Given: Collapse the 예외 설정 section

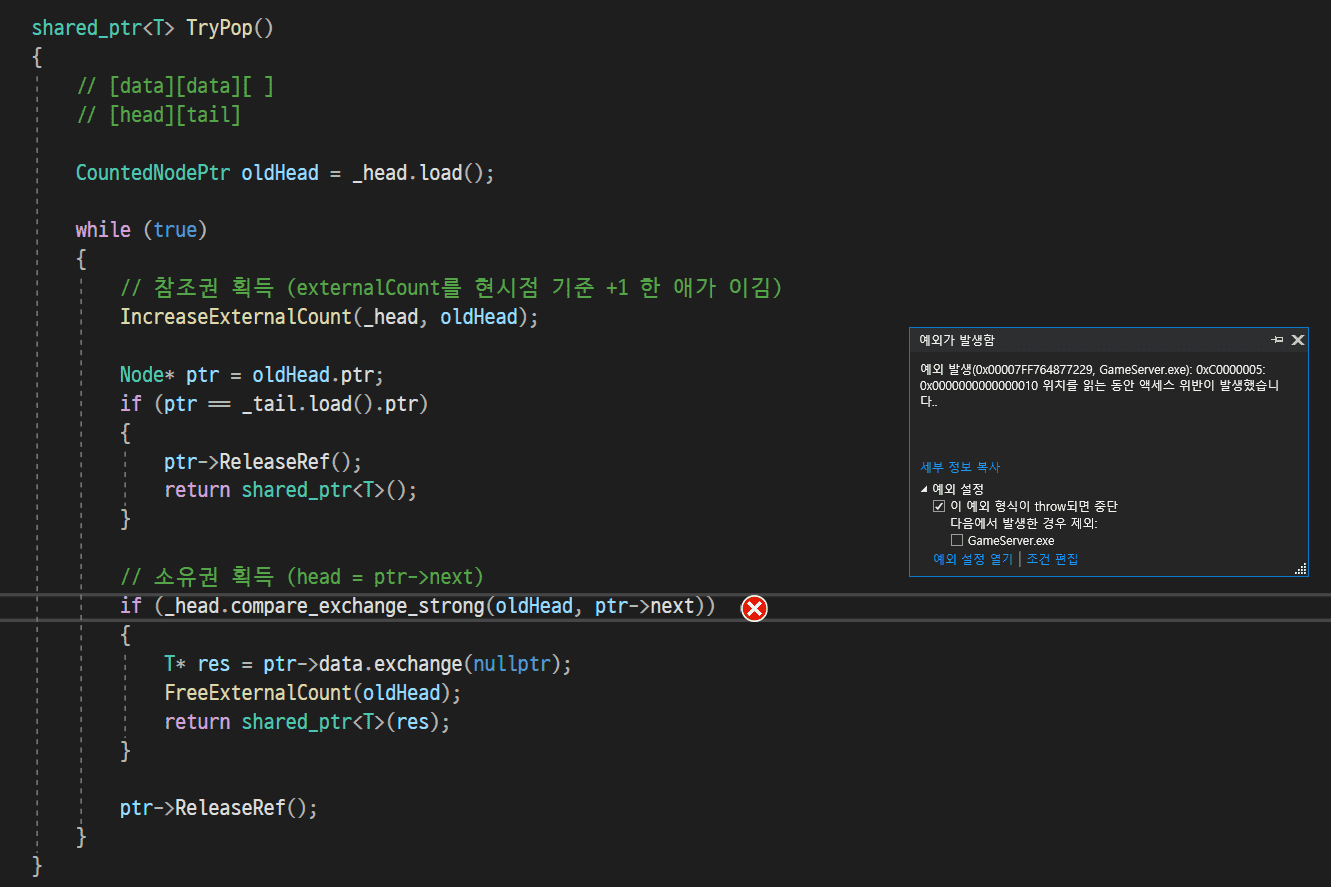Looking at the screenshot, I should pos(924,489).
